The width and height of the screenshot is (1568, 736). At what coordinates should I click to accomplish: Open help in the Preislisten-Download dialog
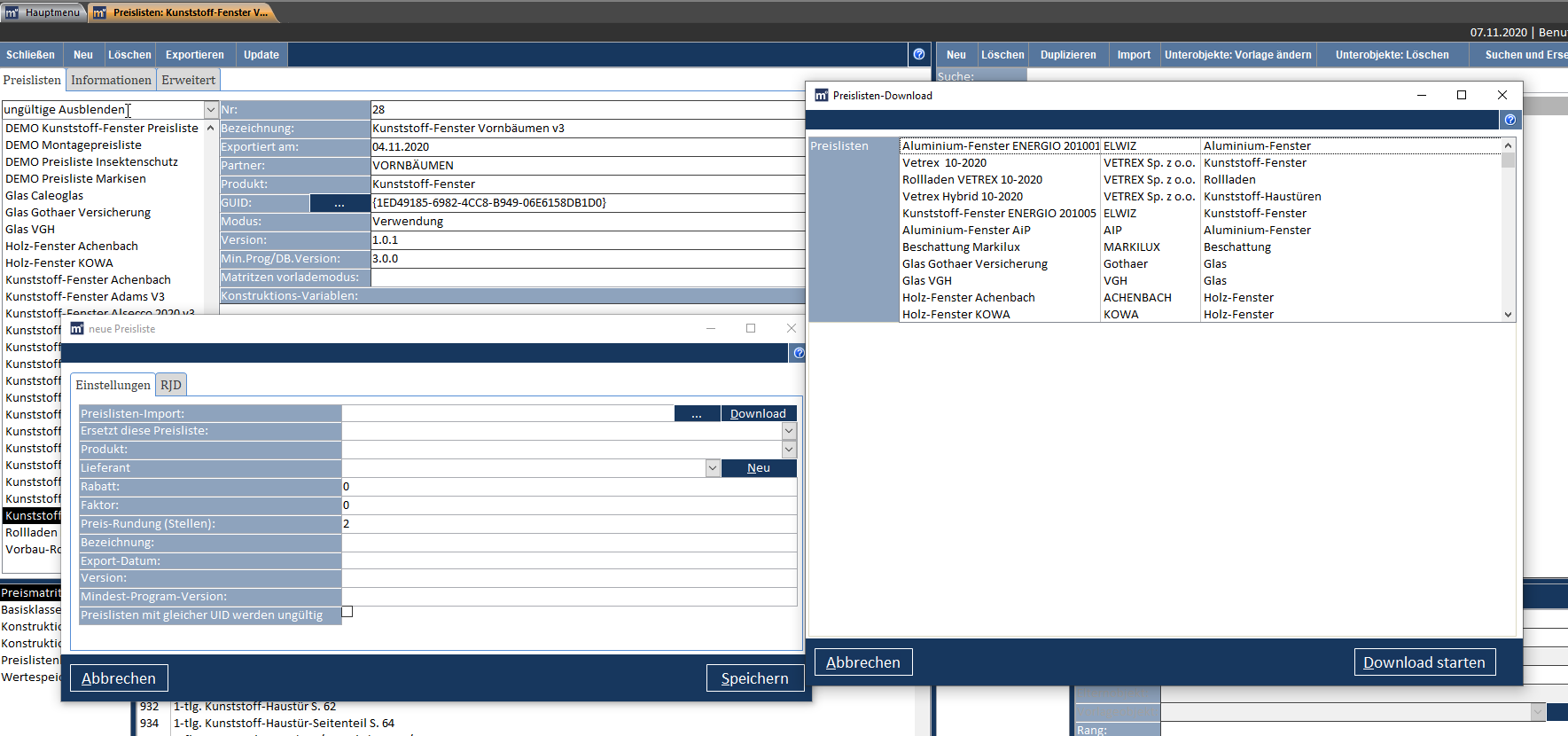click(x=1510, y=120)
